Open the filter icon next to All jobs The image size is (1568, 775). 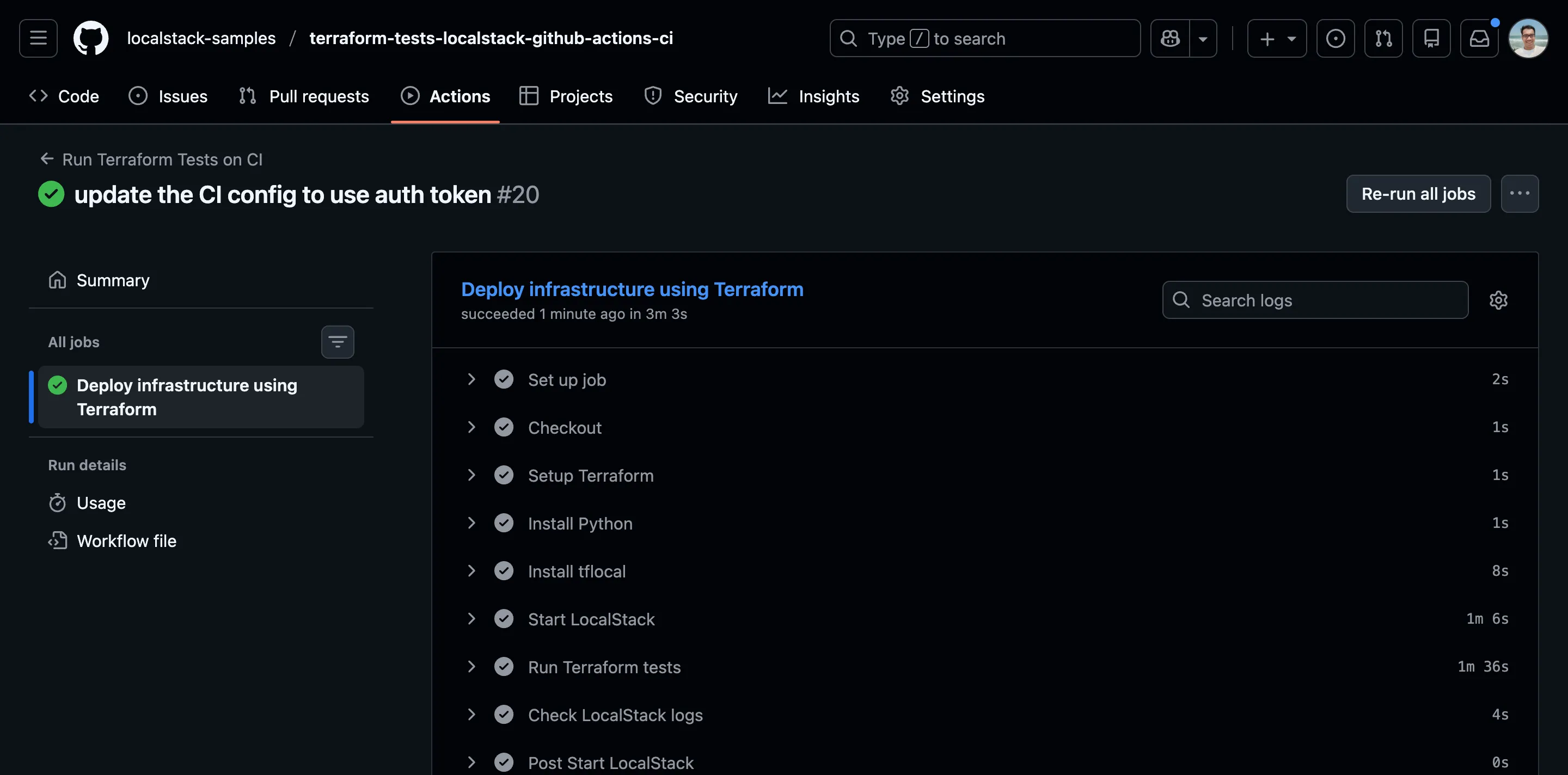click(x=337, y=342)
